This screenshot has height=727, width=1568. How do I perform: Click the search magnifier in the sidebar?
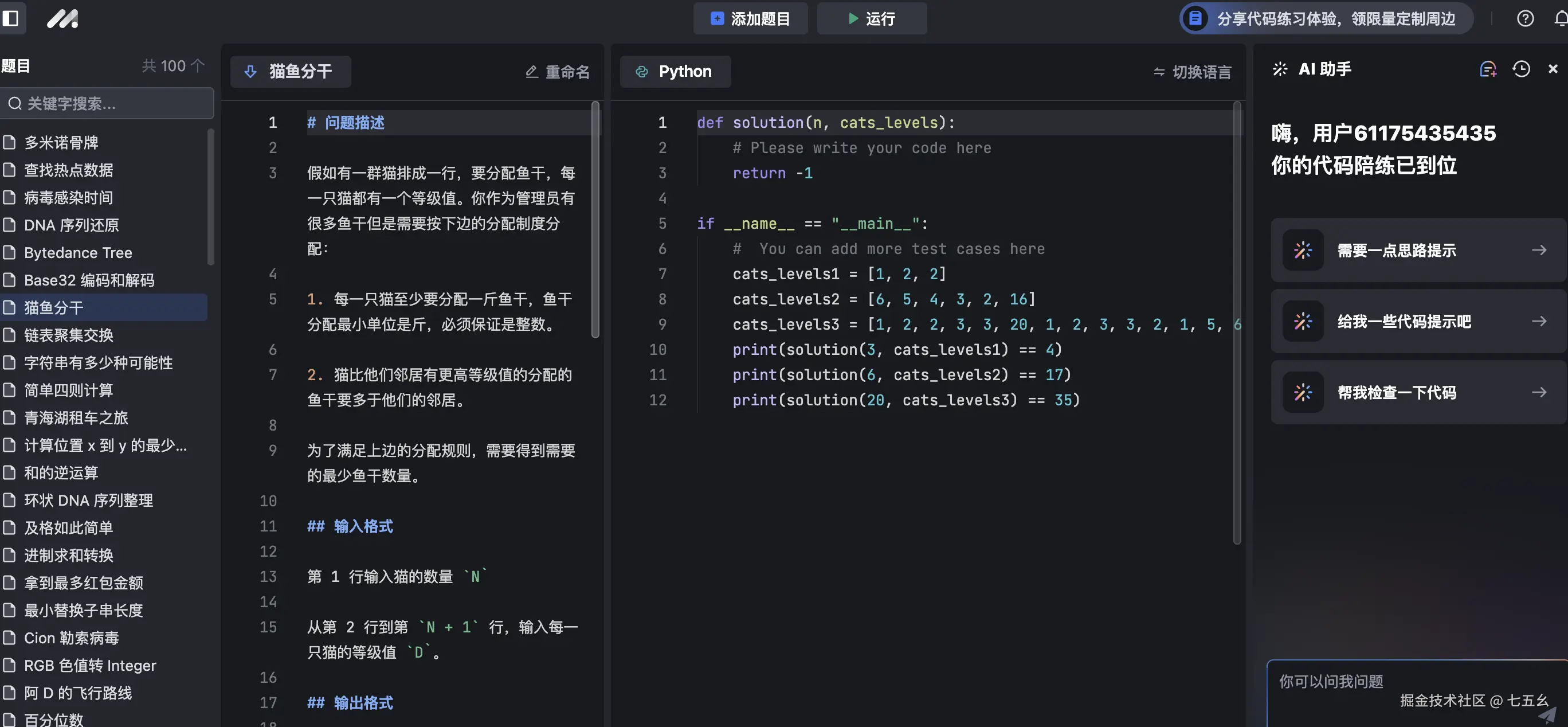coord(15,103)
